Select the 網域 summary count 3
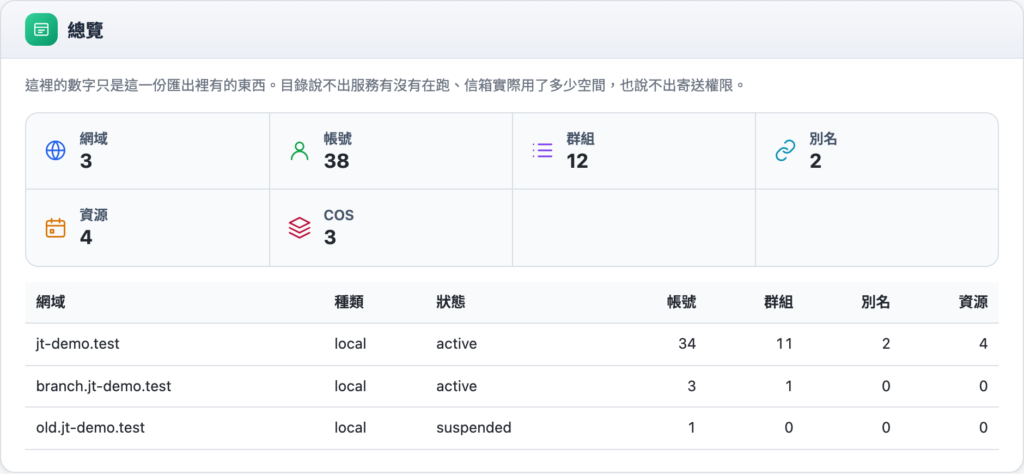This screenshot has width=1024, height=474. point(86,161)
